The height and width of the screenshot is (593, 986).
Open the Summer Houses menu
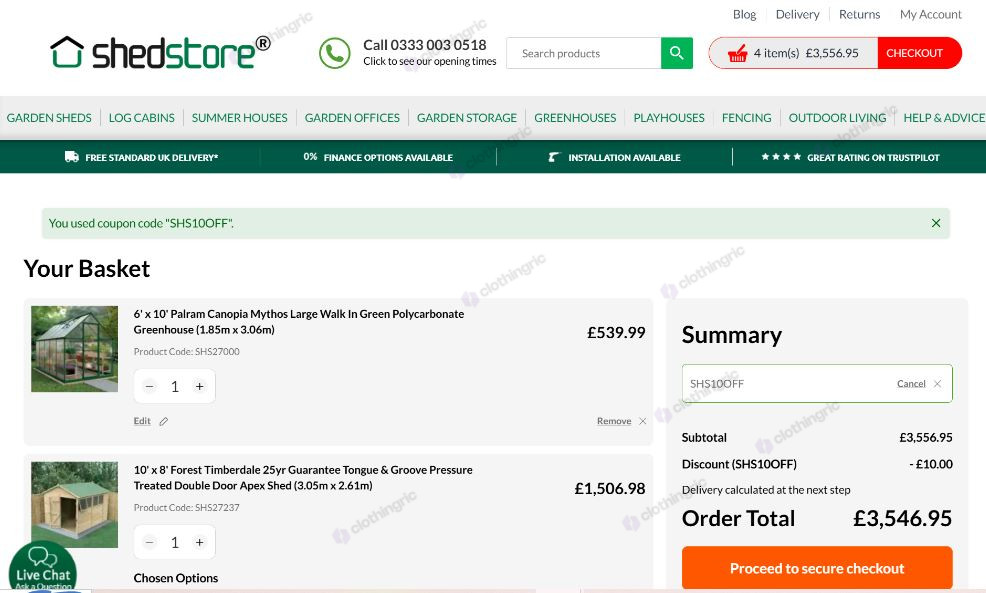tap(240, 118)
